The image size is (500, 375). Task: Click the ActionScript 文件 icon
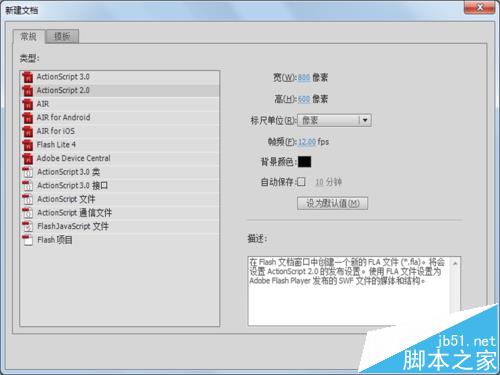(x=28, y=199)
